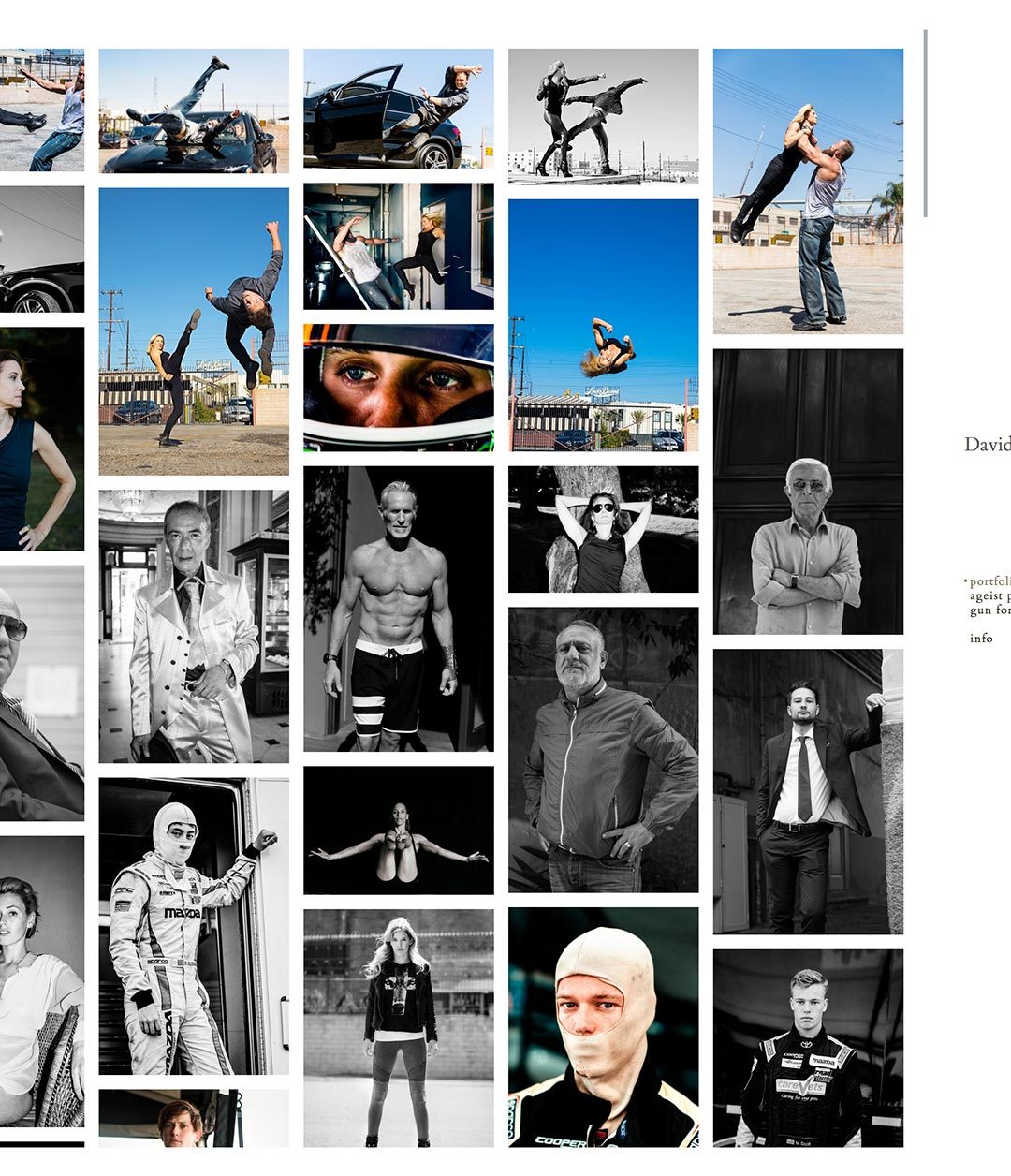Screen dimensions: 1011x1176
Task: Open bearded man in jacket hands-on-hips portrait
Action: click(x=604, y=750)
